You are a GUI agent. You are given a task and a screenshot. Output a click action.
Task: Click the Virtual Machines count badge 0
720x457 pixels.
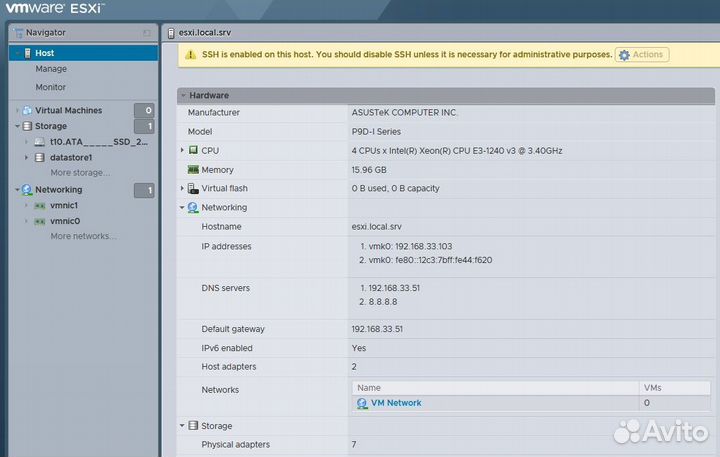[144, 111]
